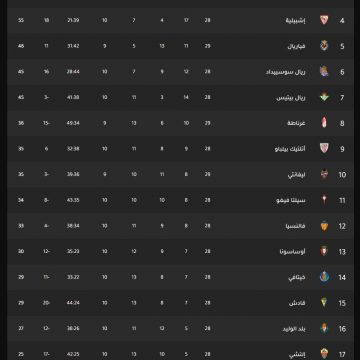This screenshot has width=360, height=360.
Task: Click points value 55 in Sevilla row
Action: (x=21, y=20)
